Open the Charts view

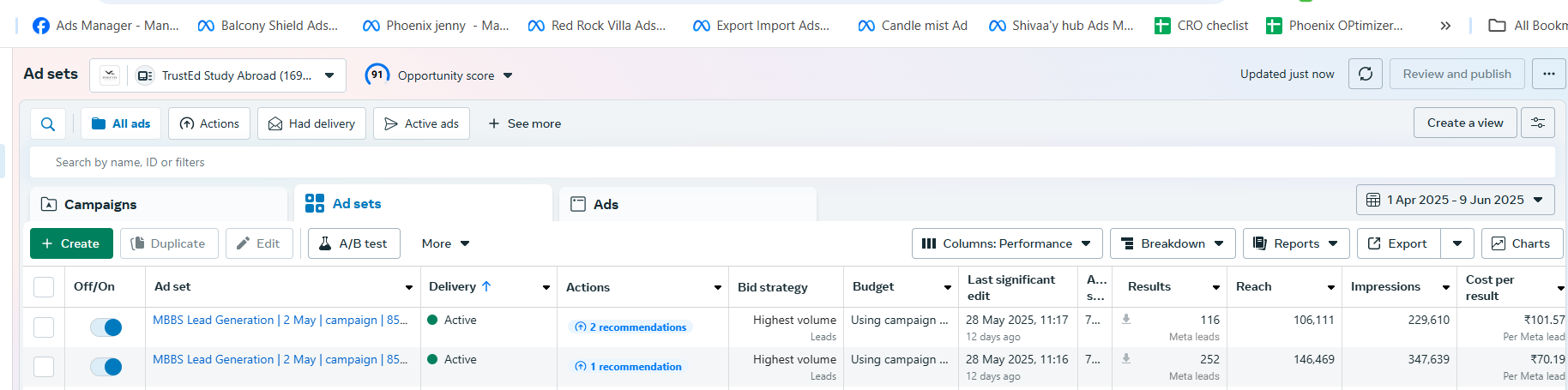(1521, 243)
